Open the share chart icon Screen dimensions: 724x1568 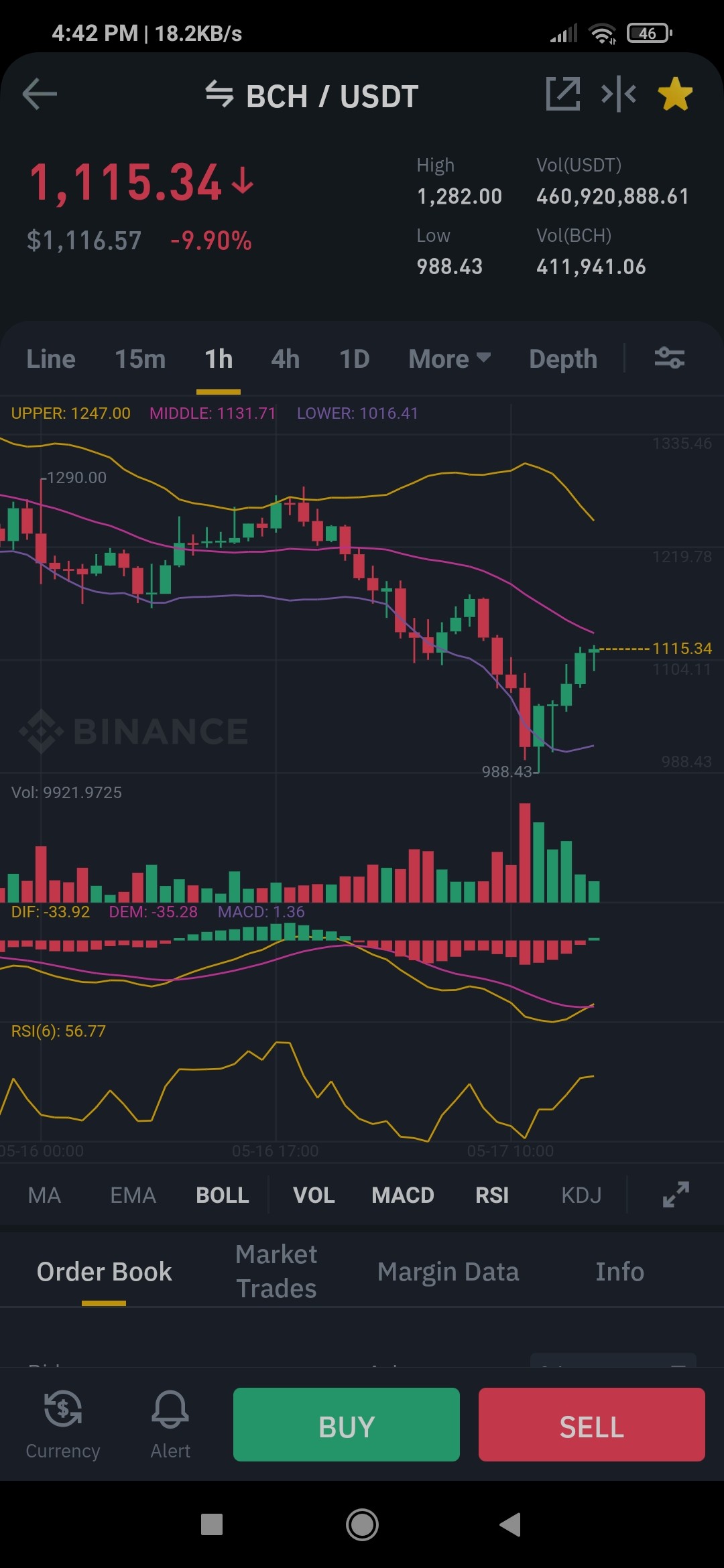pyautogui.click(x=563, y=94)
